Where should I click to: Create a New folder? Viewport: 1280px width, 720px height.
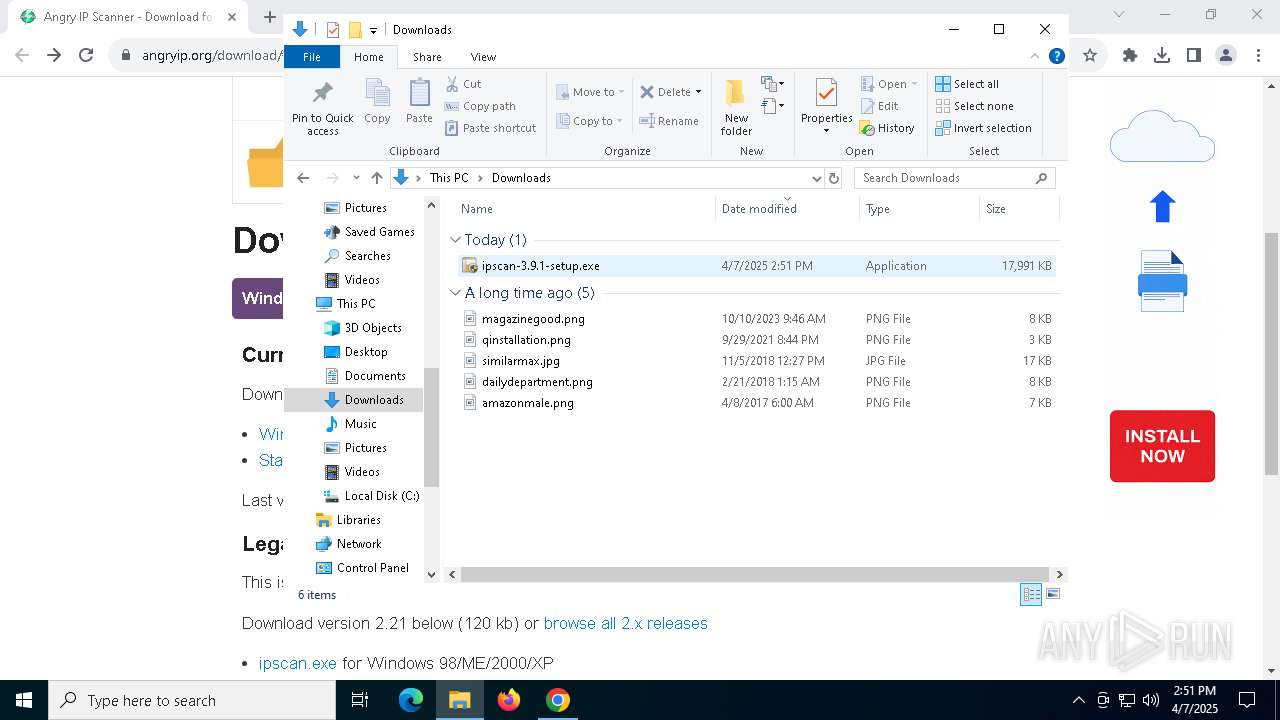[736, 108]
